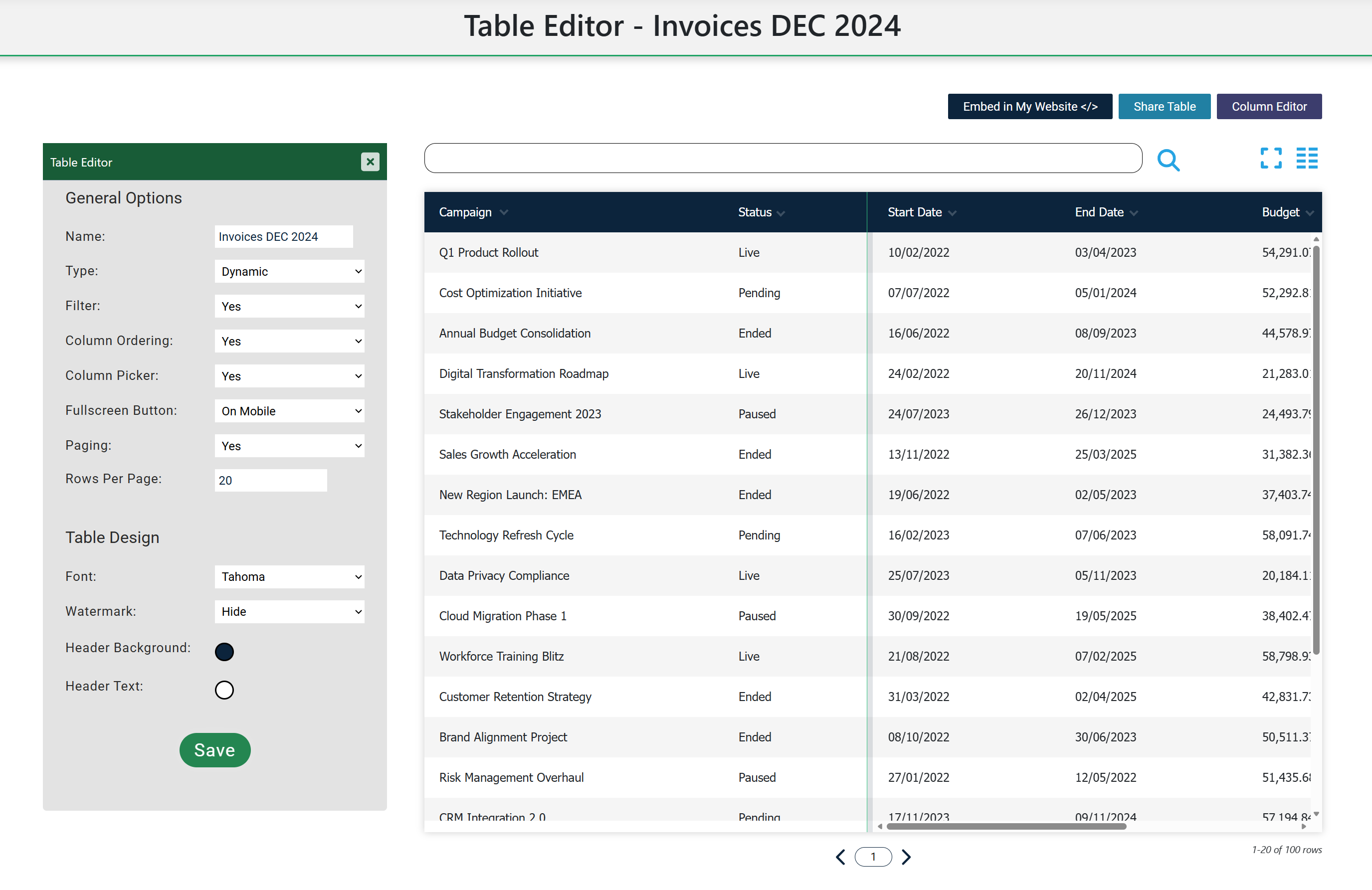
Task: Click the column list icon at top right
Action: pos(1307,158)
